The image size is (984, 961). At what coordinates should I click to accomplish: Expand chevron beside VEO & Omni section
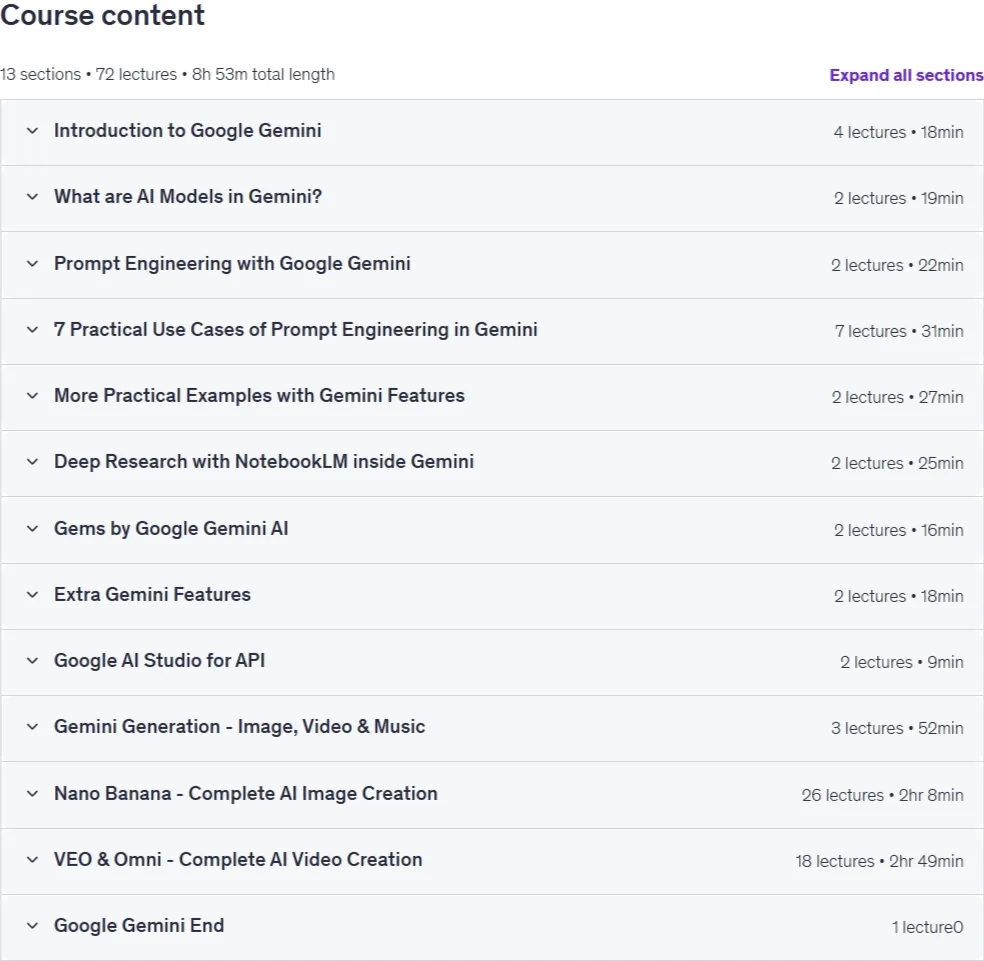click(32, 859)
